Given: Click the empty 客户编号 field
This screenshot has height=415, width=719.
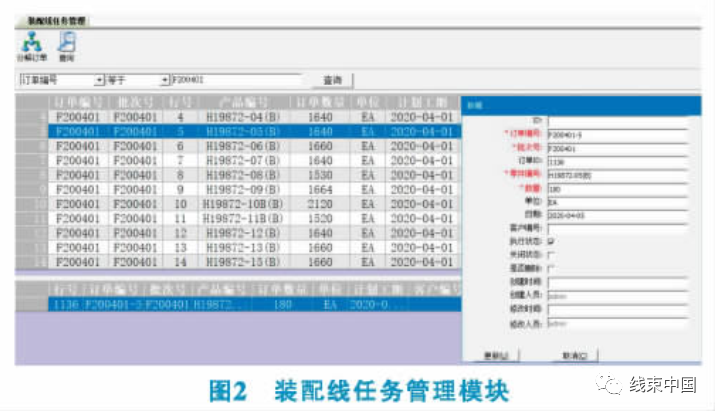Looking at the screenshot, I should pos(618,229).
